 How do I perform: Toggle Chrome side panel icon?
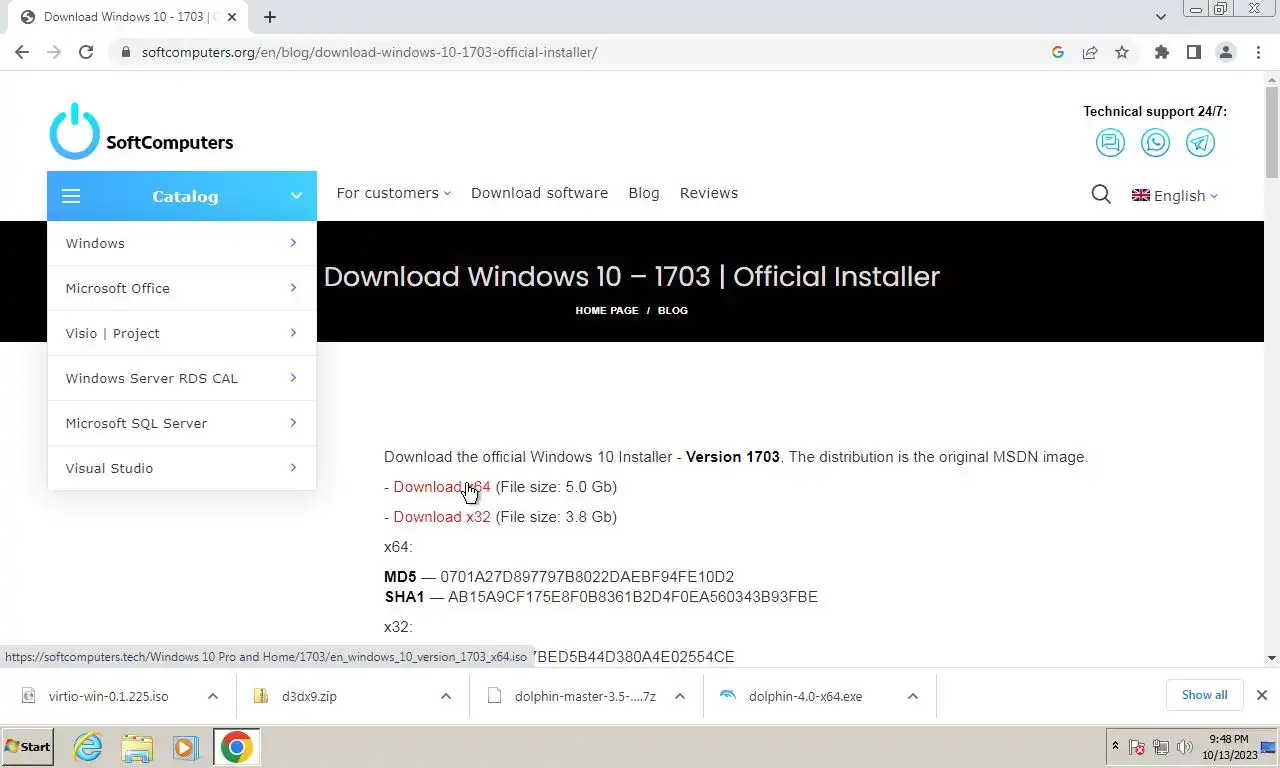point(1193,52)
